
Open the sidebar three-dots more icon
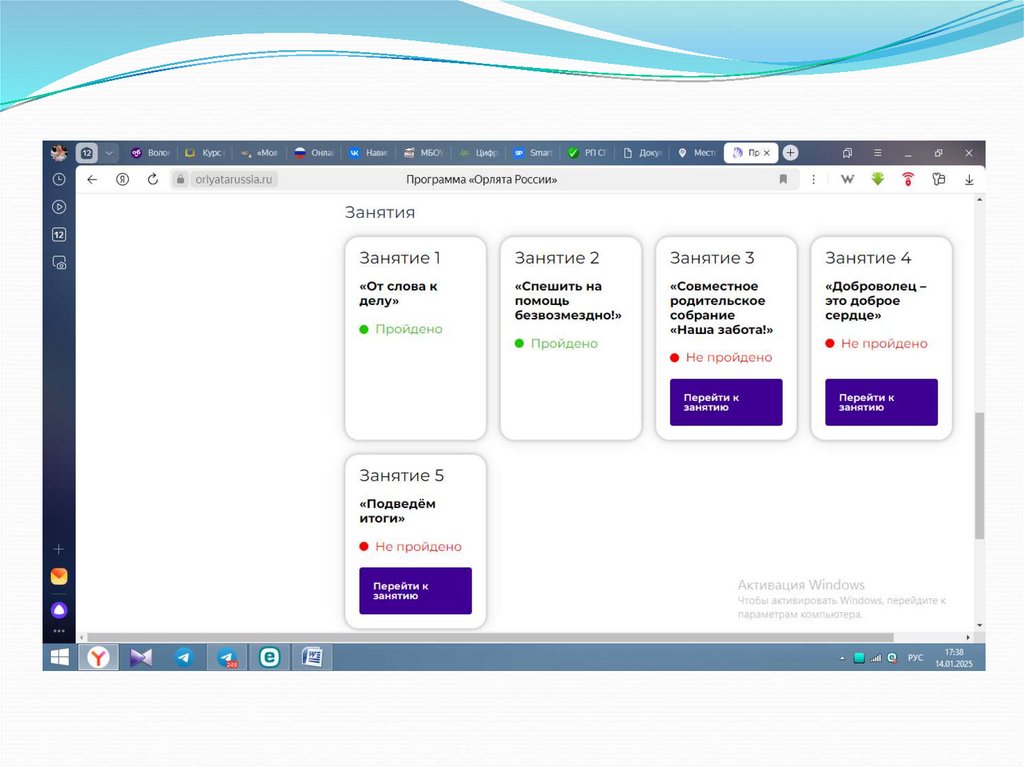coord(59,631)
